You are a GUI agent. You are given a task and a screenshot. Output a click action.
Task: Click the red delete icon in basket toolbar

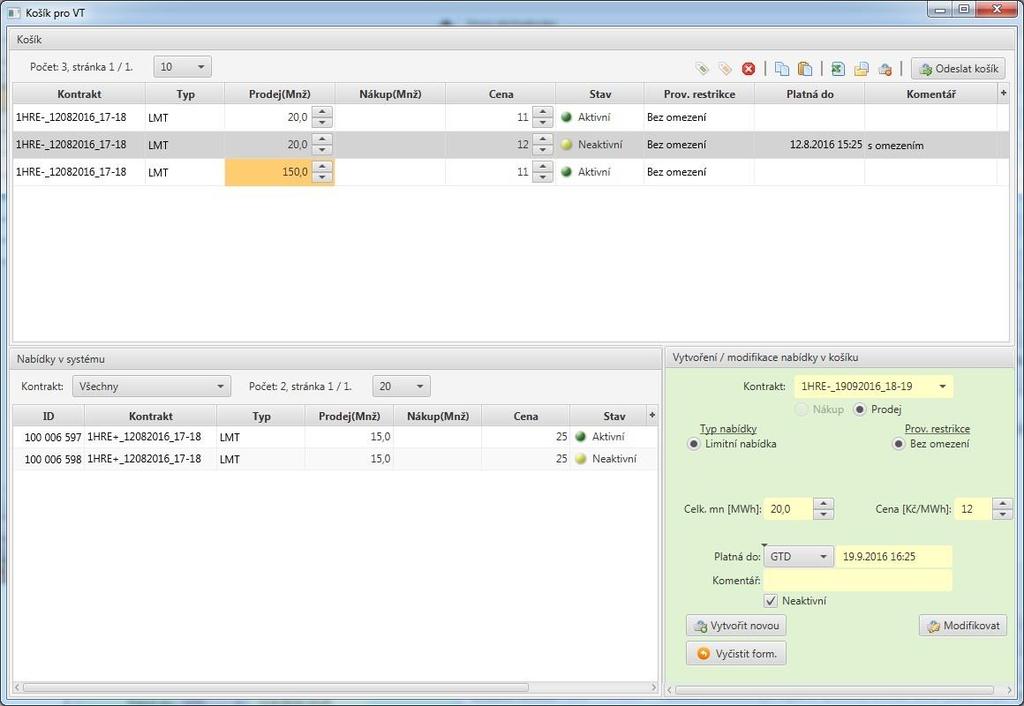coord(748,69)
